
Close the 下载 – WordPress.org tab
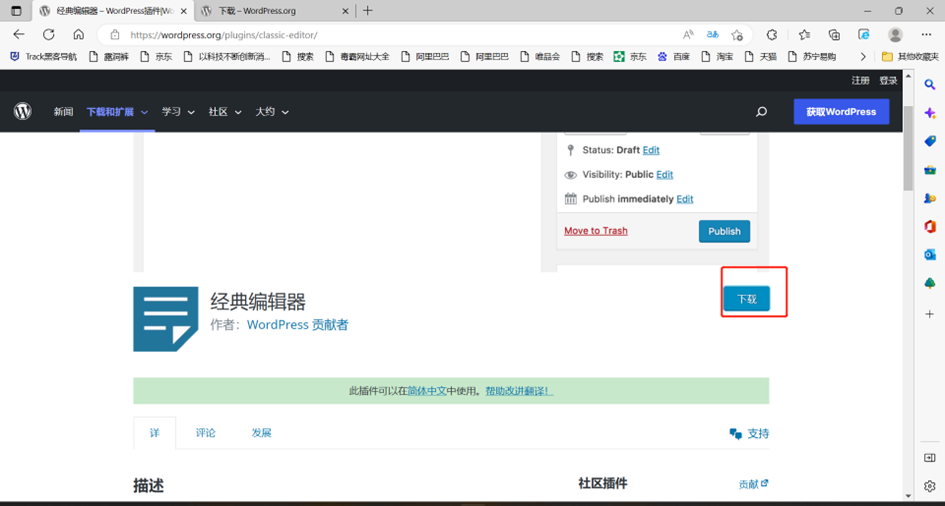coord(345,11)
